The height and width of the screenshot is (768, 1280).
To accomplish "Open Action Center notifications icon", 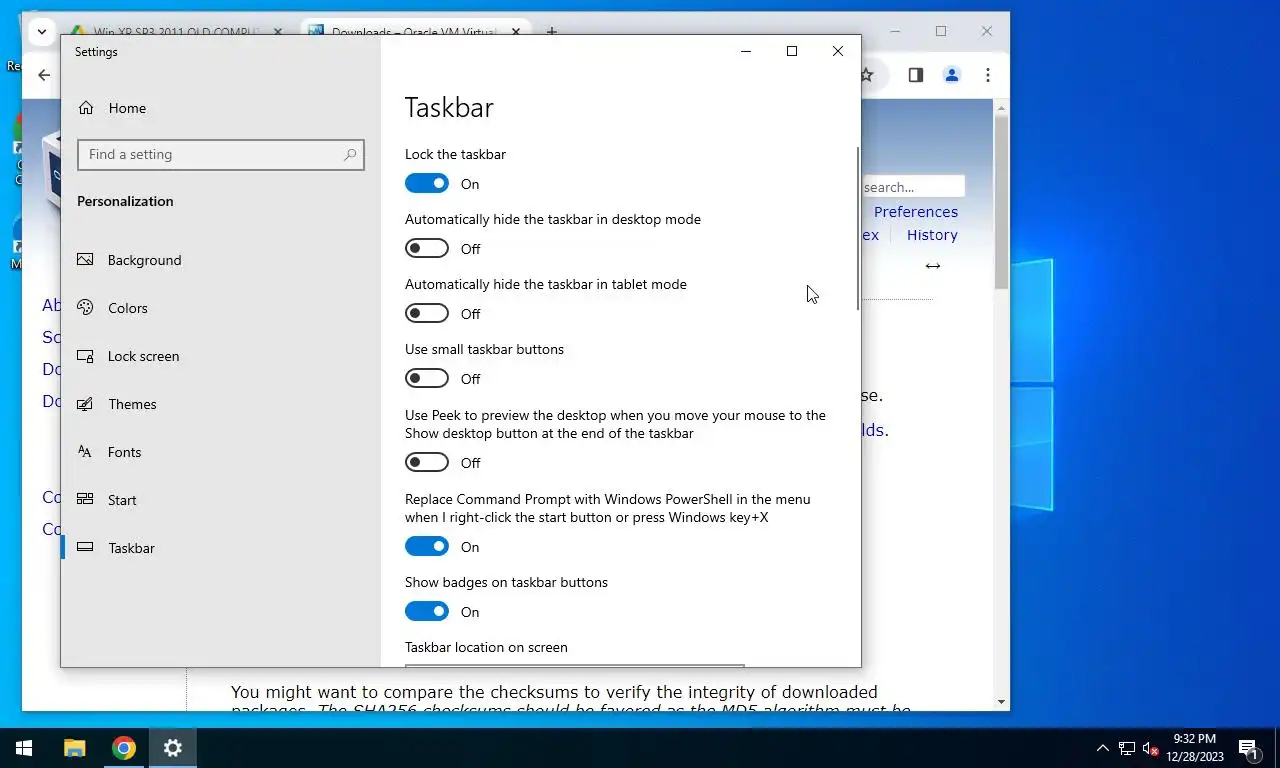I will coord(1248,748).
